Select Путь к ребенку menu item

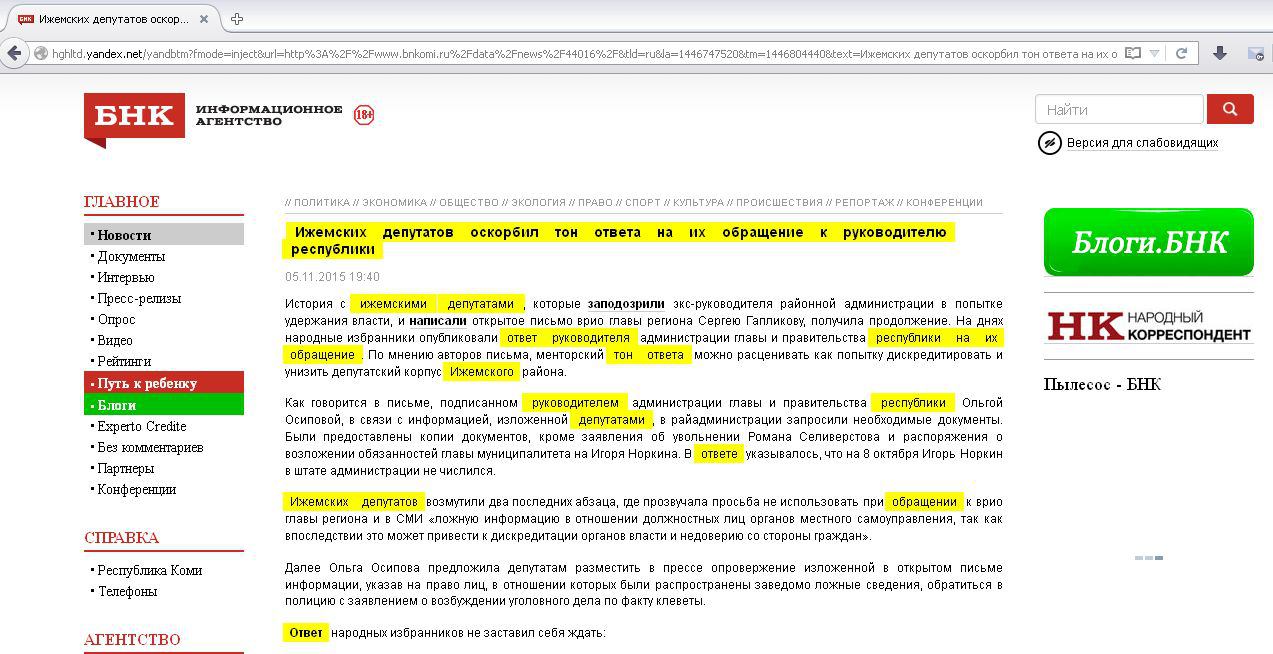tap(147, 383)
